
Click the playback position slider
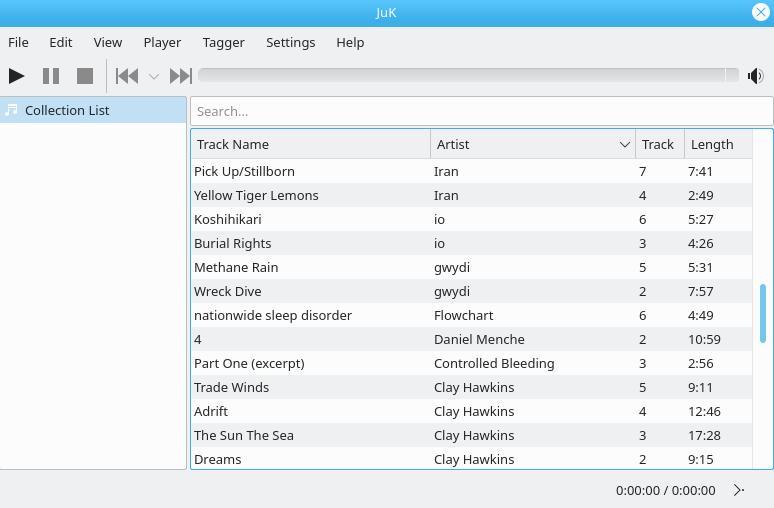click(x=468, y=76)
